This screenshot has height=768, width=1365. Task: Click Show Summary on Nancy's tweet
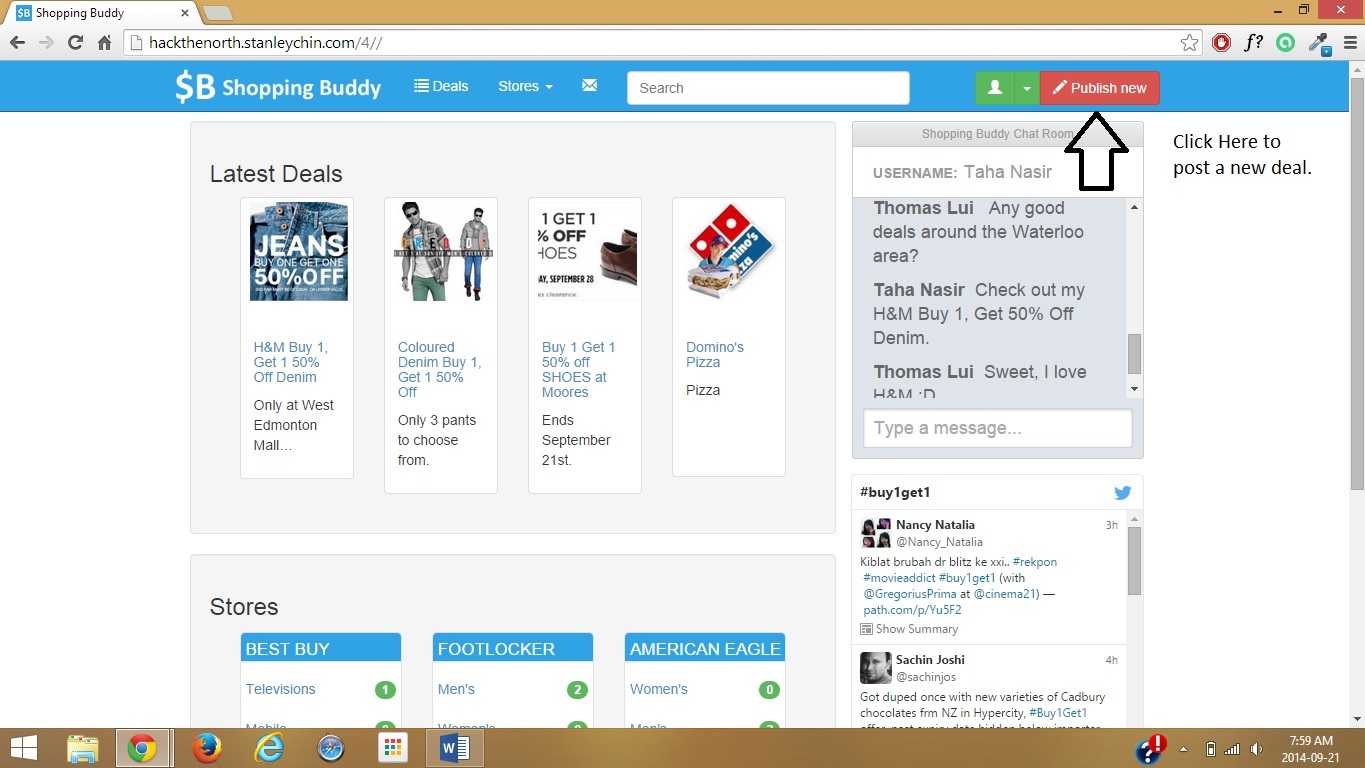click(909, 629)
